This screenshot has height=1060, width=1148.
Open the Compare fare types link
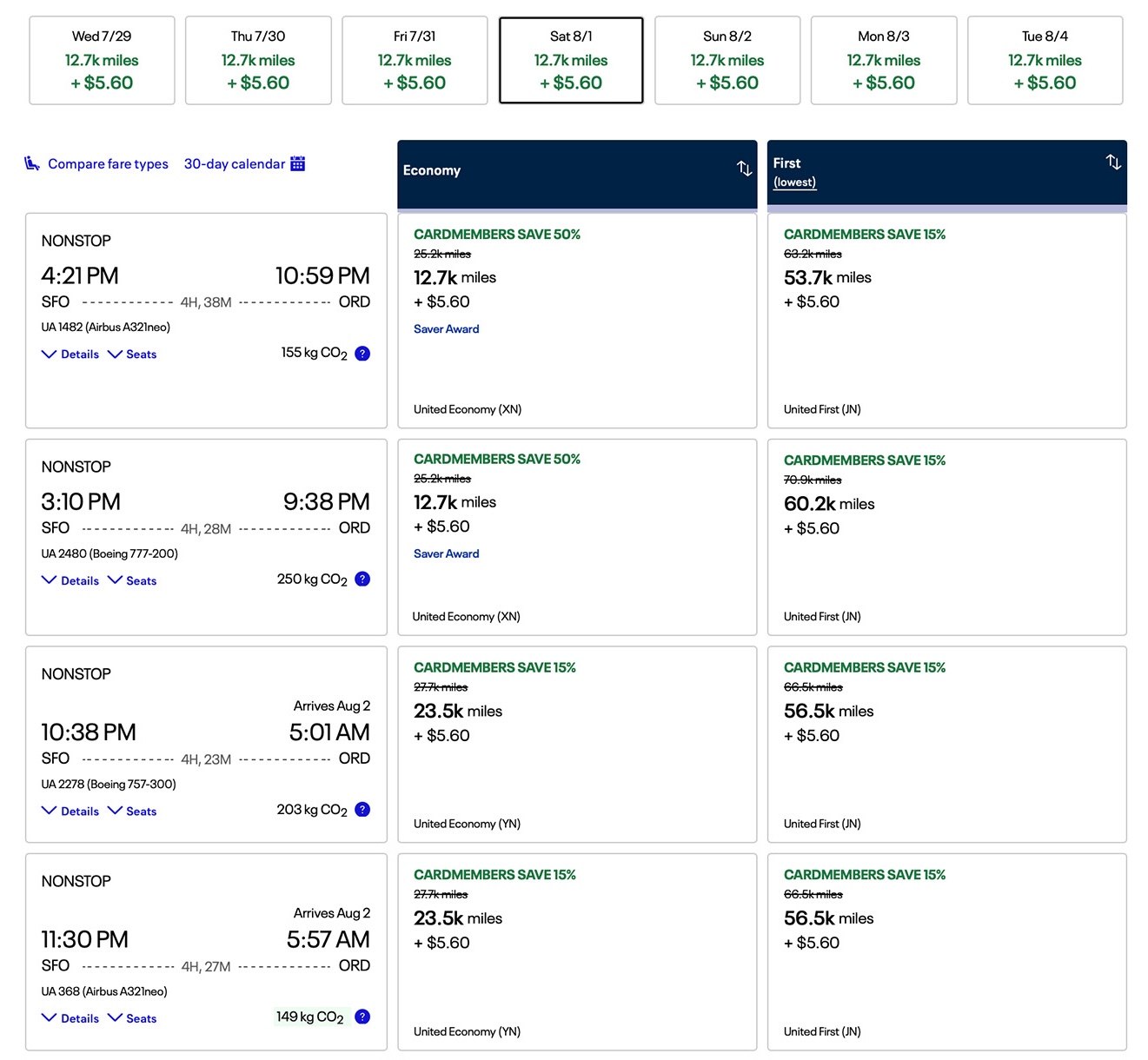pyautogui.click(x=108, y=163)
